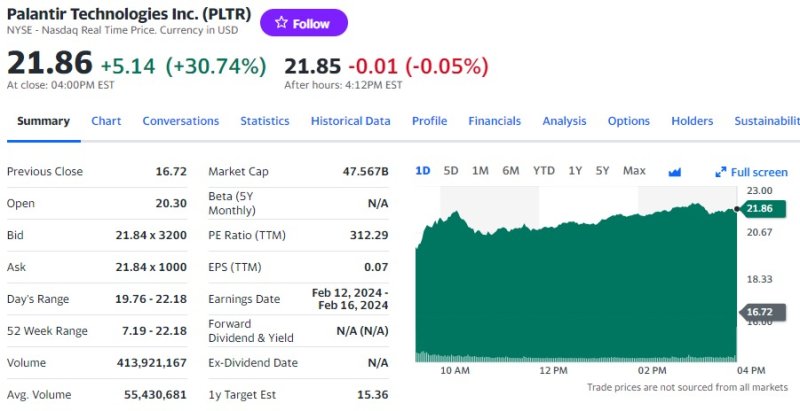Set chart range to YTD
The image size is (800, 411).
(543, 171)
